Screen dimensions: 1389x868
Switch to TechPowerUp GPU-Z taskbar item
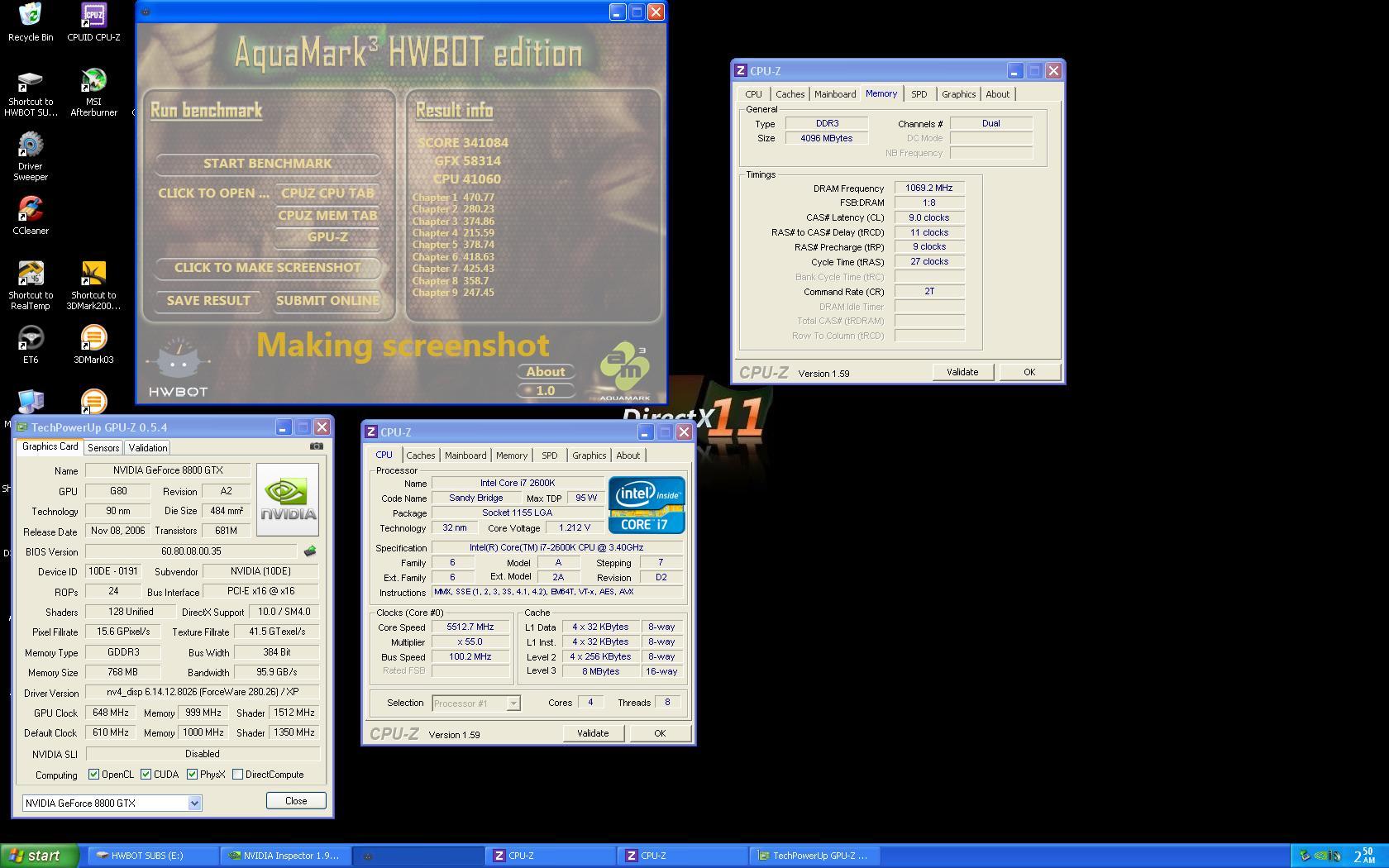(815, 856)
